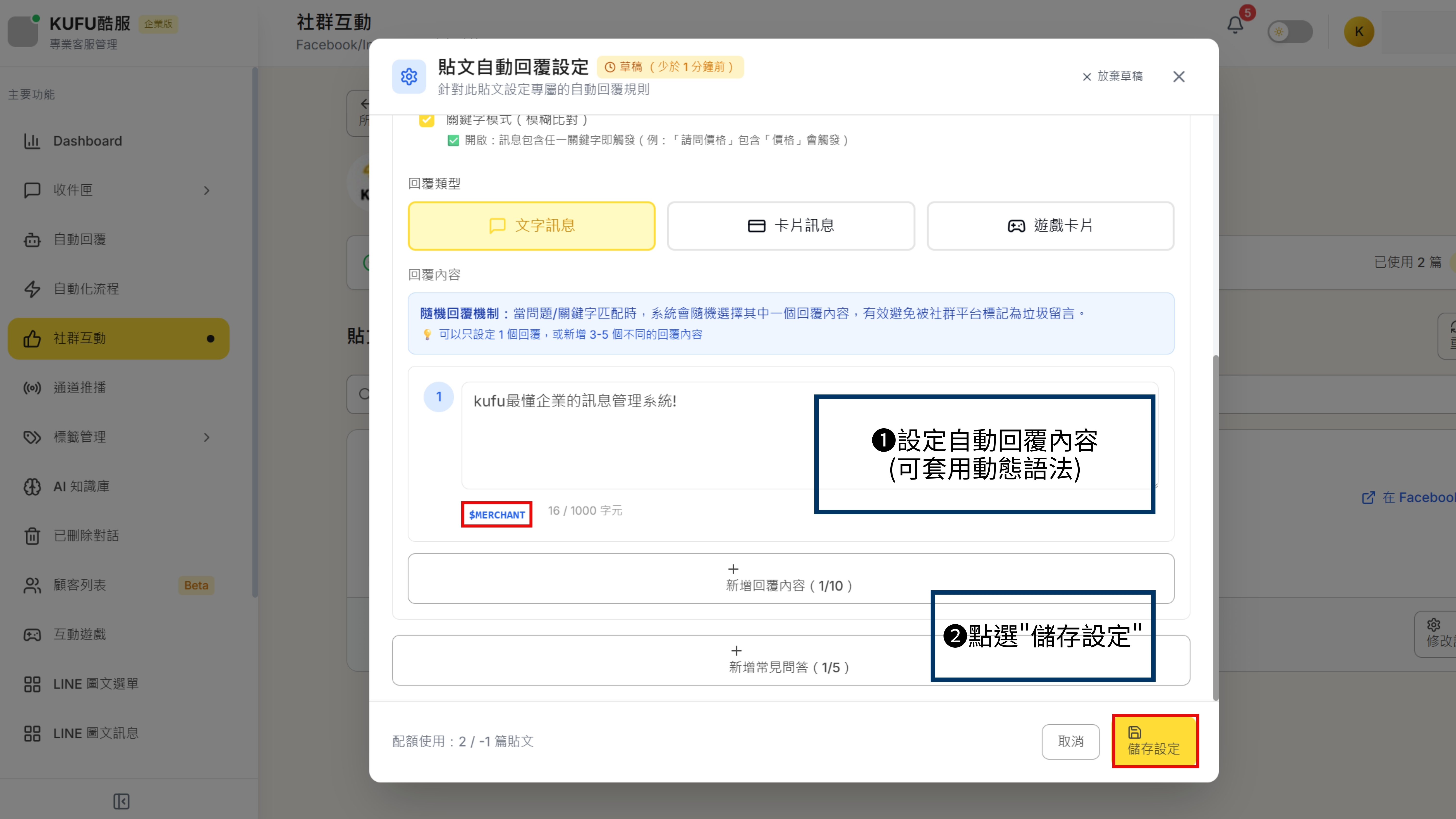Image resolution: width=1456 pixels, height=819 pixels.
Task: Open the AI 知識庫 section
Action: (81, 486)
